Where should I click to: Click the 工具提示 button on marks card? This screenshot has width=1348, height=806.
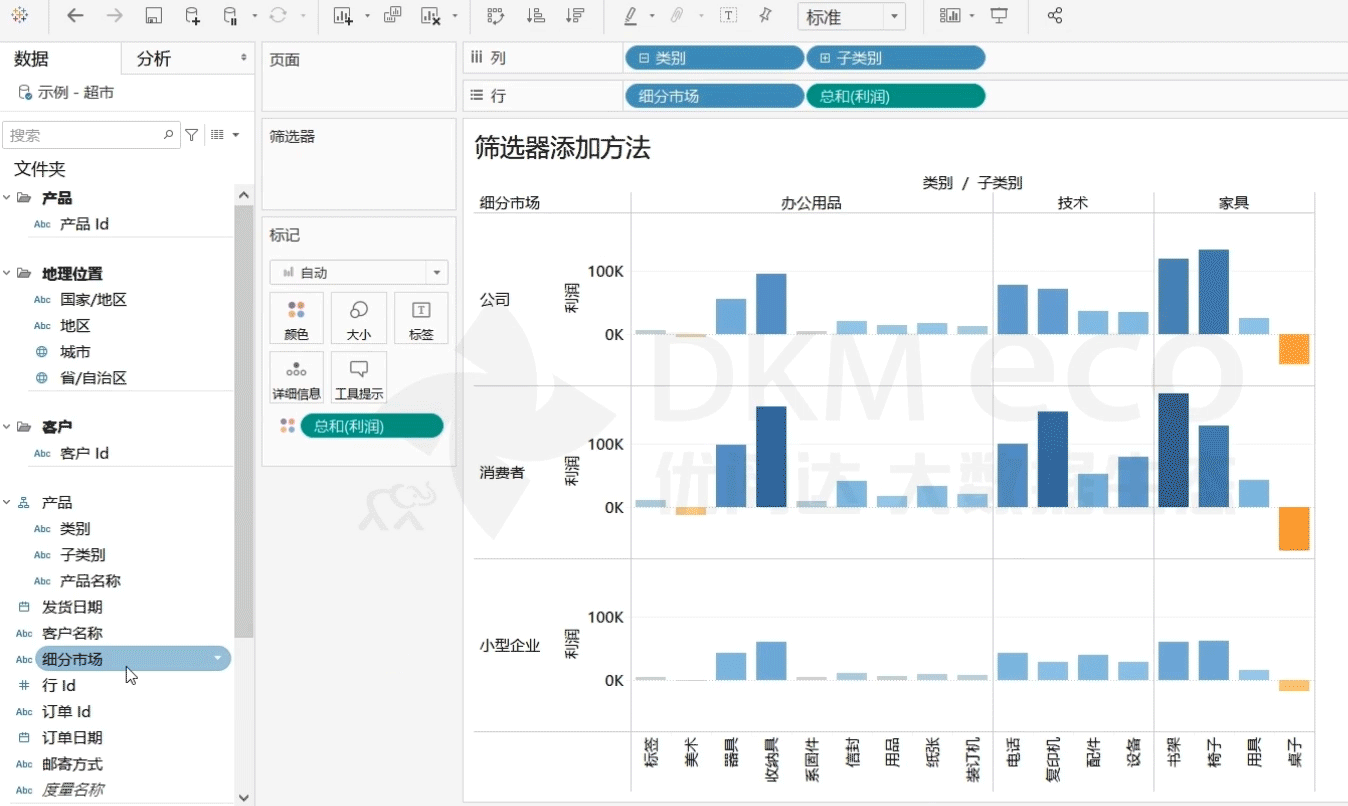click(x=359, y=378)
